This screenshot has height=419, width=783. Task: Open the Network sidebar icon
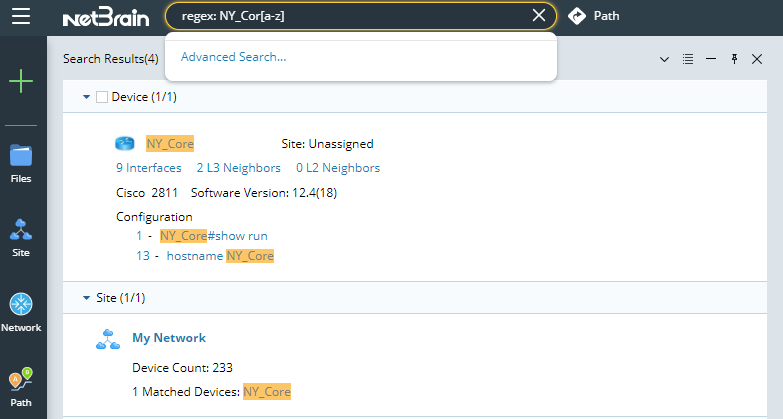(x=21, y=311)
